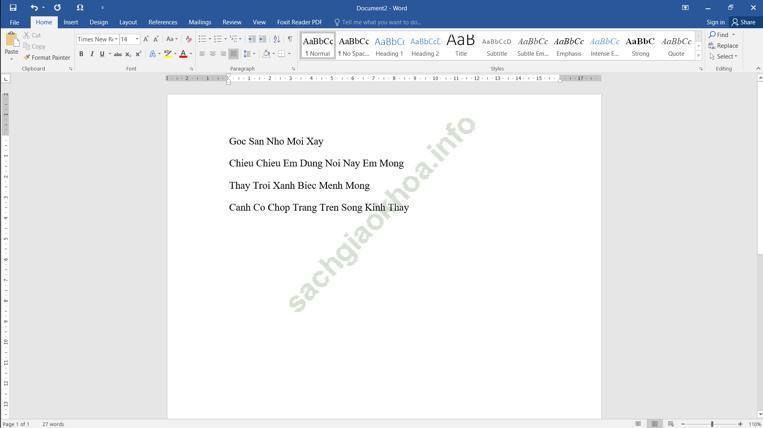Apply subscript formatting
This screenshot has height=428, width=763.
point(128,54)
